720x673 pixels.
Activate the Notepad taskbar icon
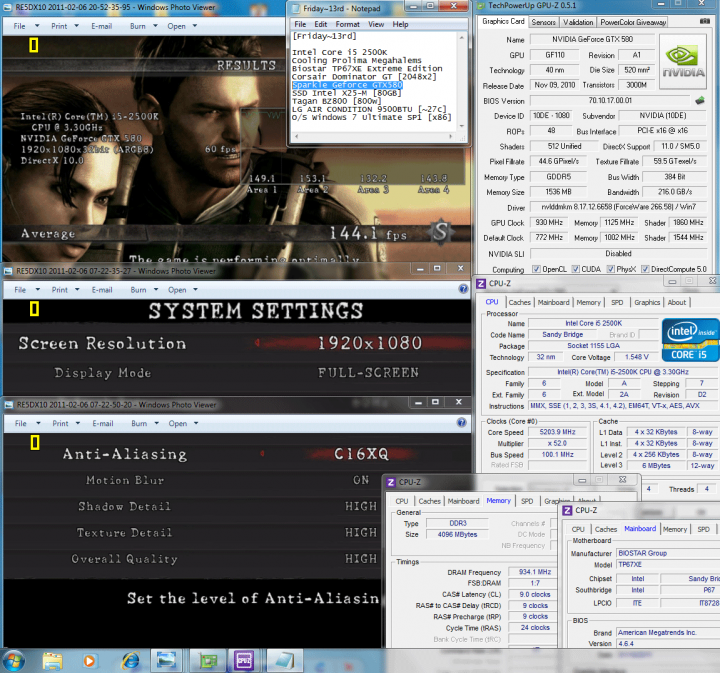(283, 661)
